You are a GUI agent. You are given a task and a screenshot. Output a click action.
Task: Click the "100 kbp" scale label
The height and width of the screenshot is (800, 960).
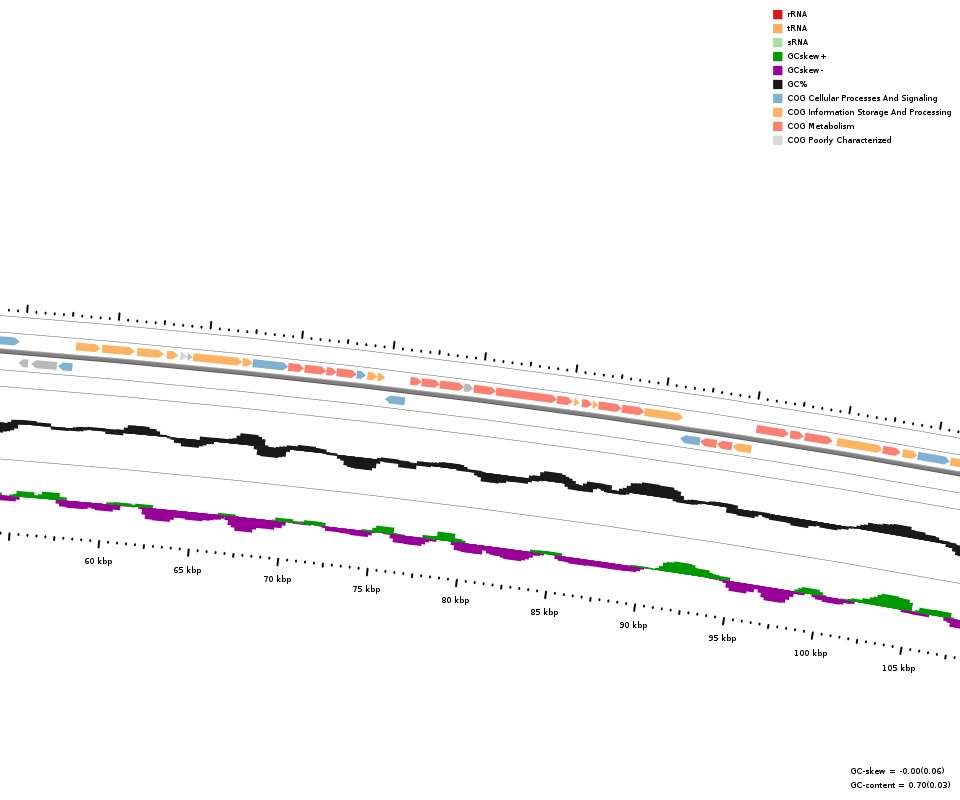(811, 653)
